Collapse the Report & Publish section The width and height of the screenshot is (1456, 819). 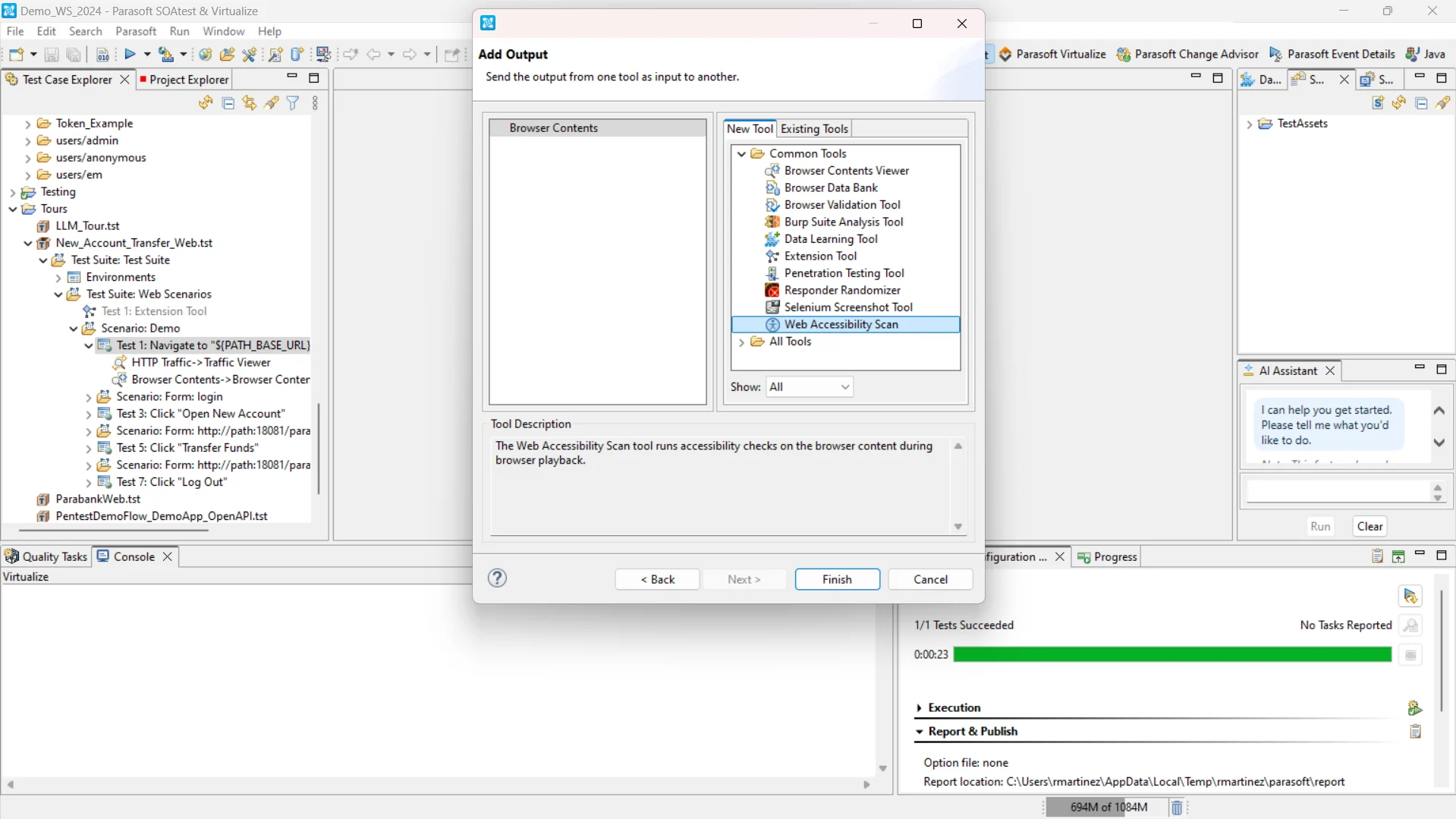(919, 732)
